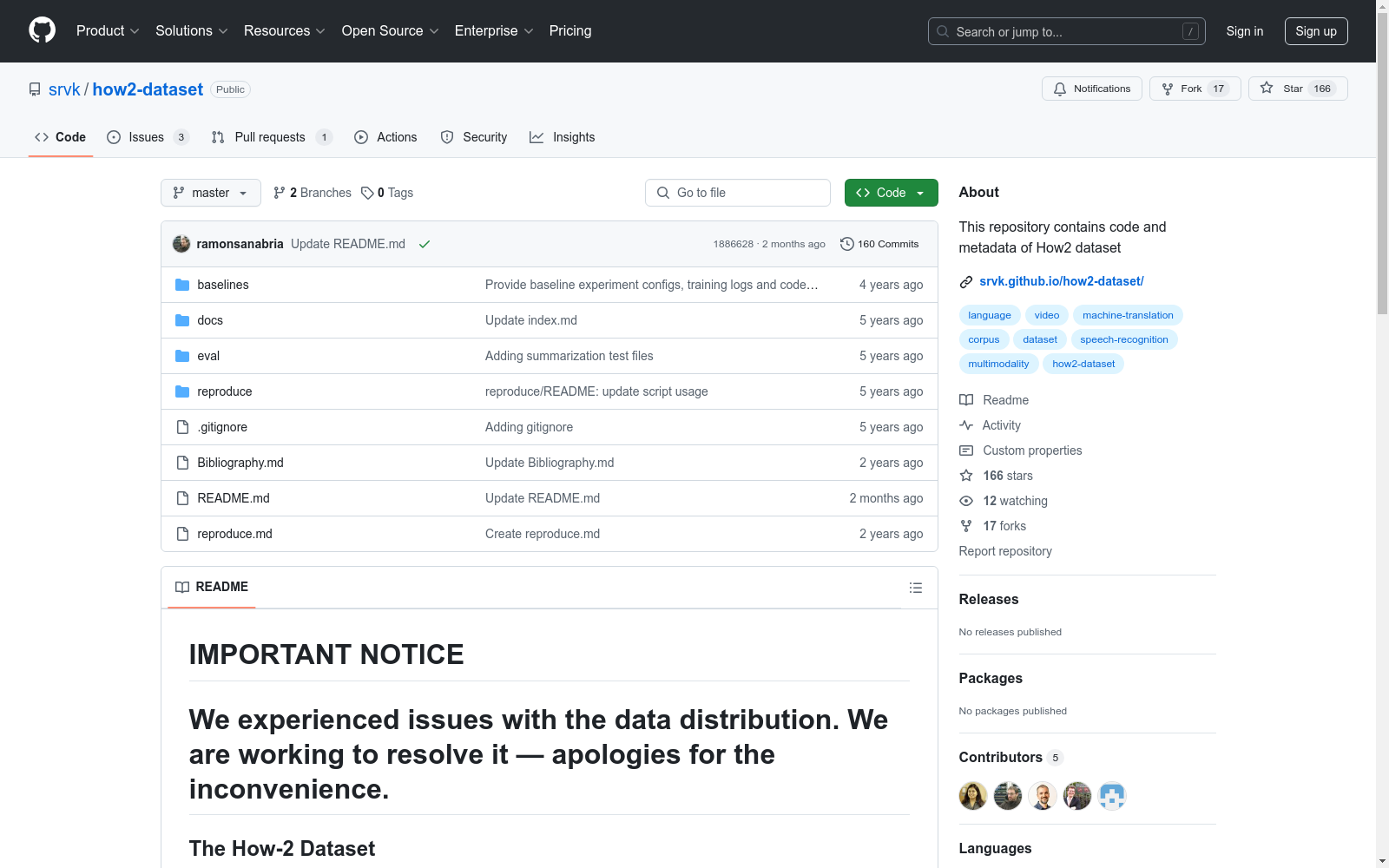Open the how2-dataset repository name link
The height and width of the screenshot is (868, 1389).
click(x=148, y=89)
